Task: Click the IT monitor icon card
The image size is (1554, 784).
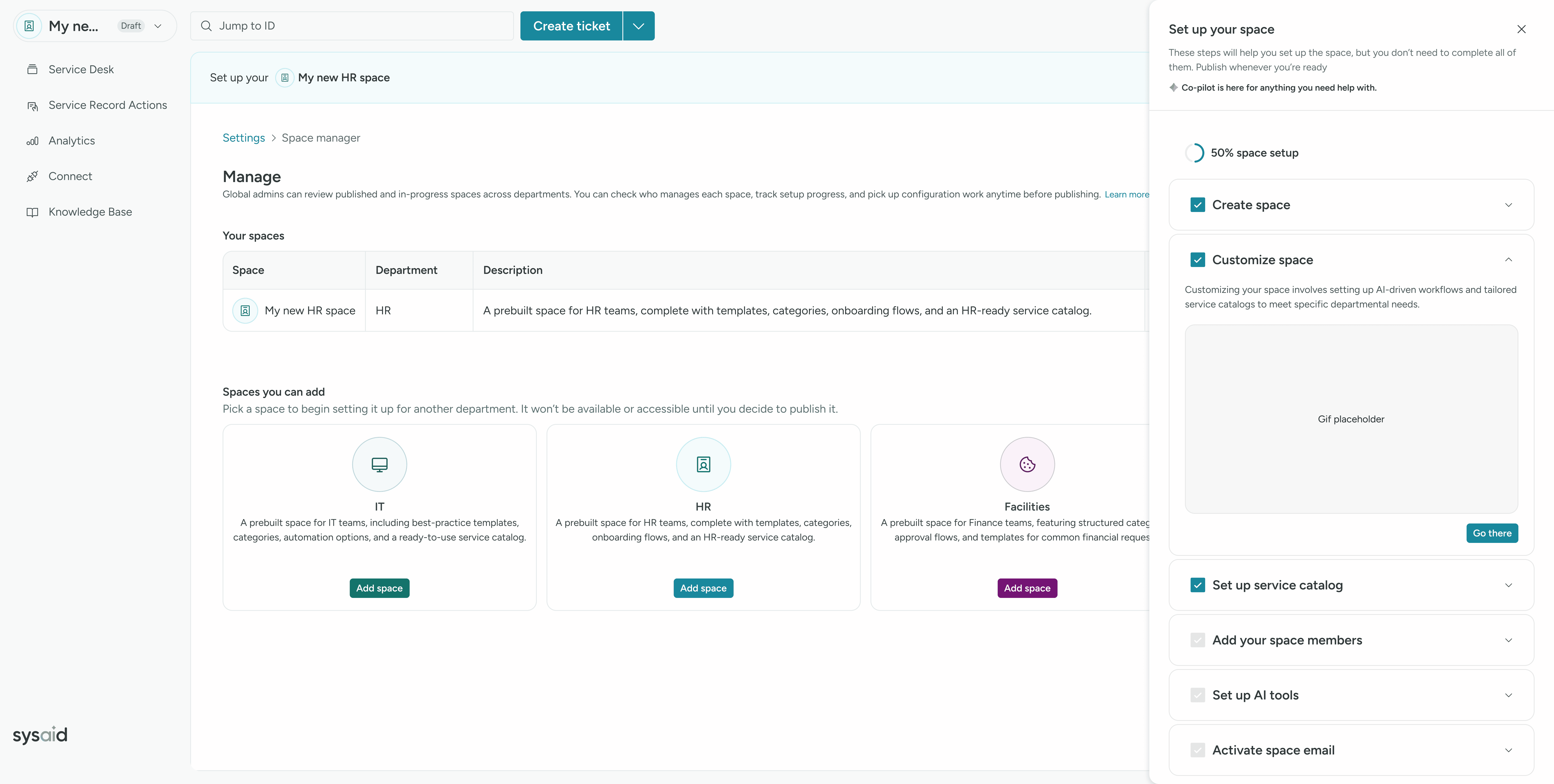Action: pos(379,464)
